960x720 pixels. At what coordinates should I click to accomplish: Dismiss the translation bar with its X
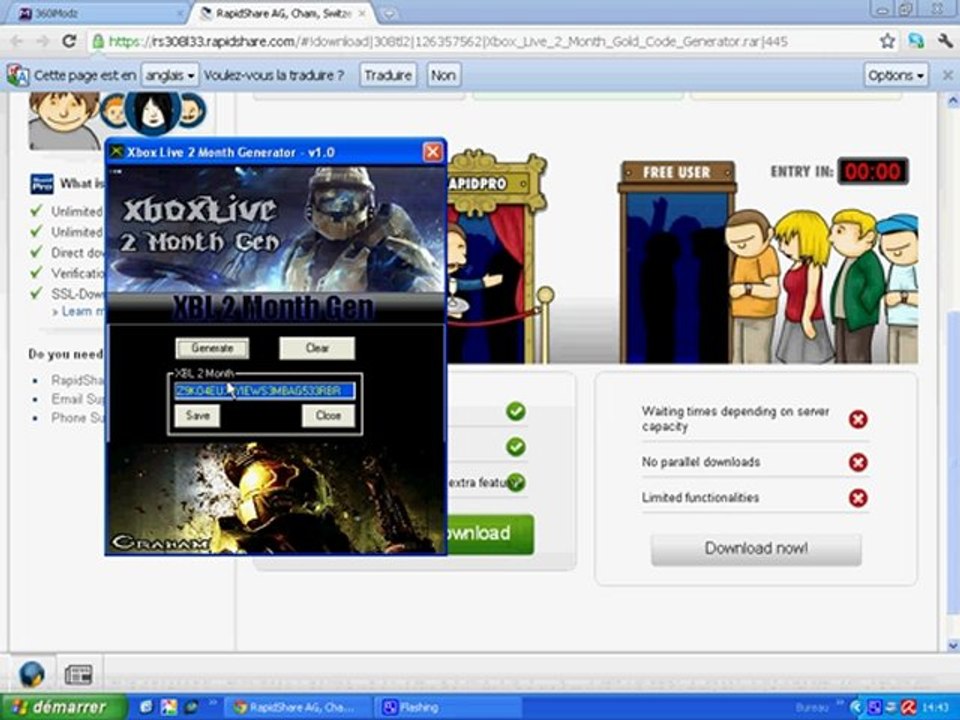pos(947,75)
